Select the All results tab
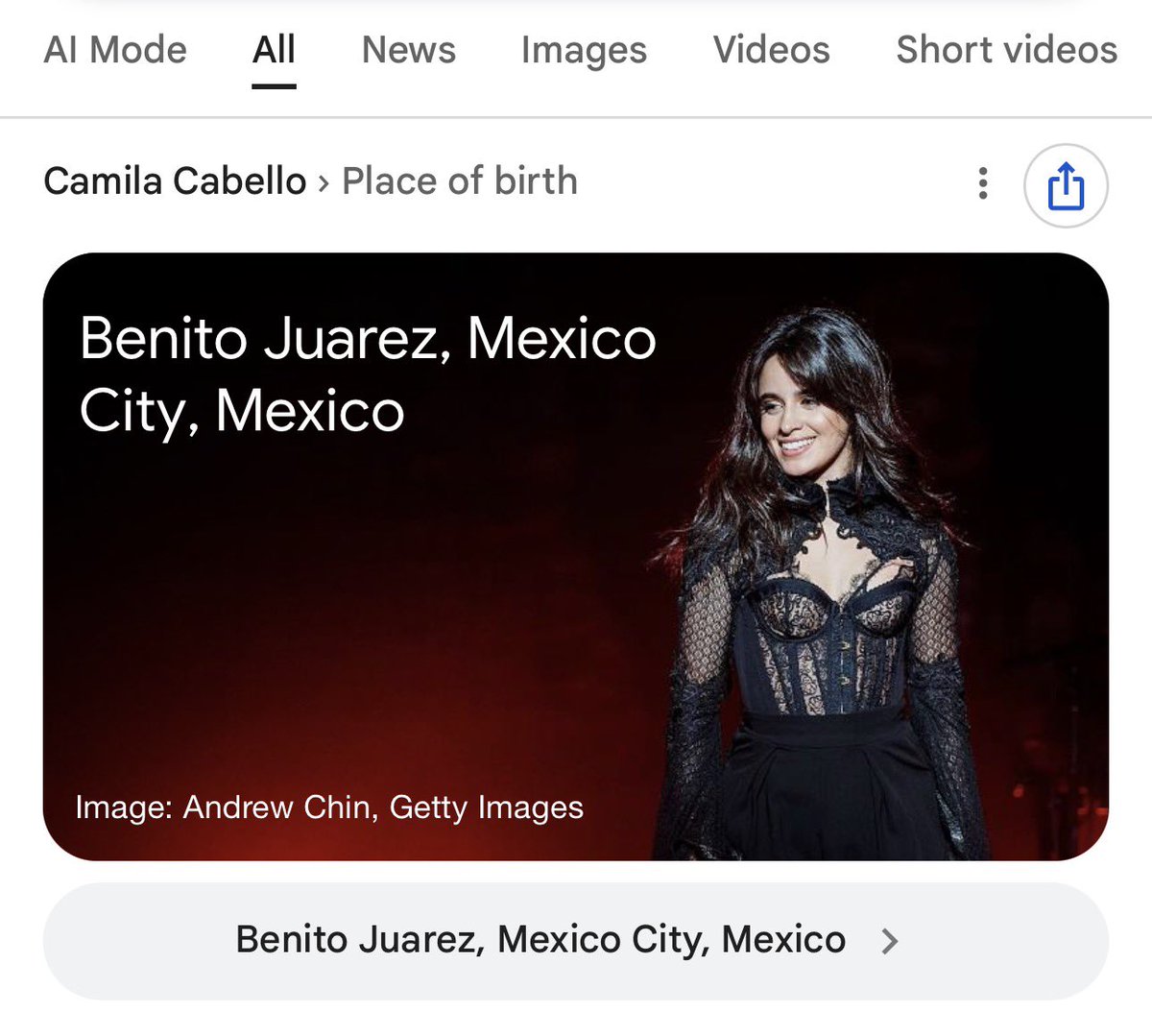The width and height of the screenshot is (1152, 1036). [274, 50]
